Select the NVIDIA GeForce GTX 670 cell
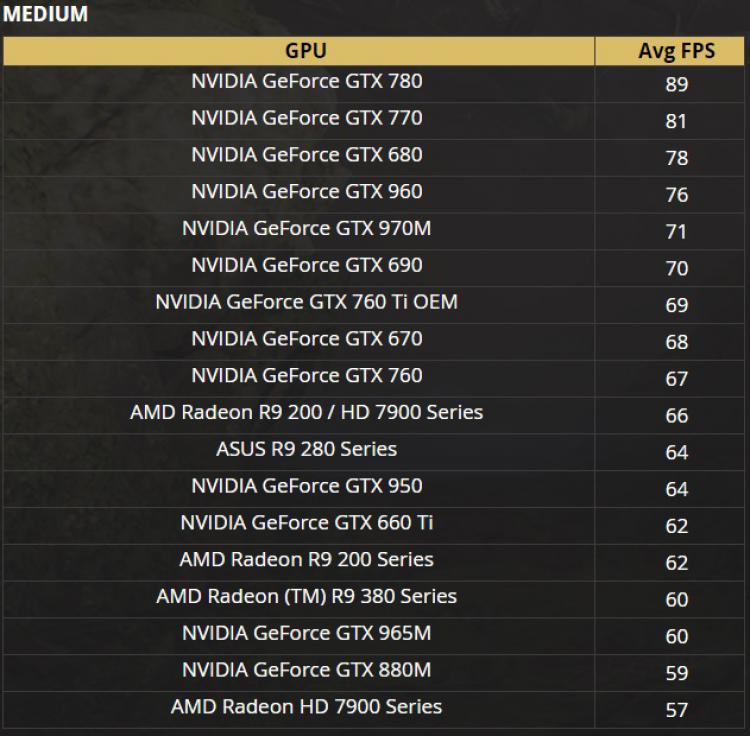The height and width of the screenshot is (736, 750). pyautogui.click(x=306, y=339)
